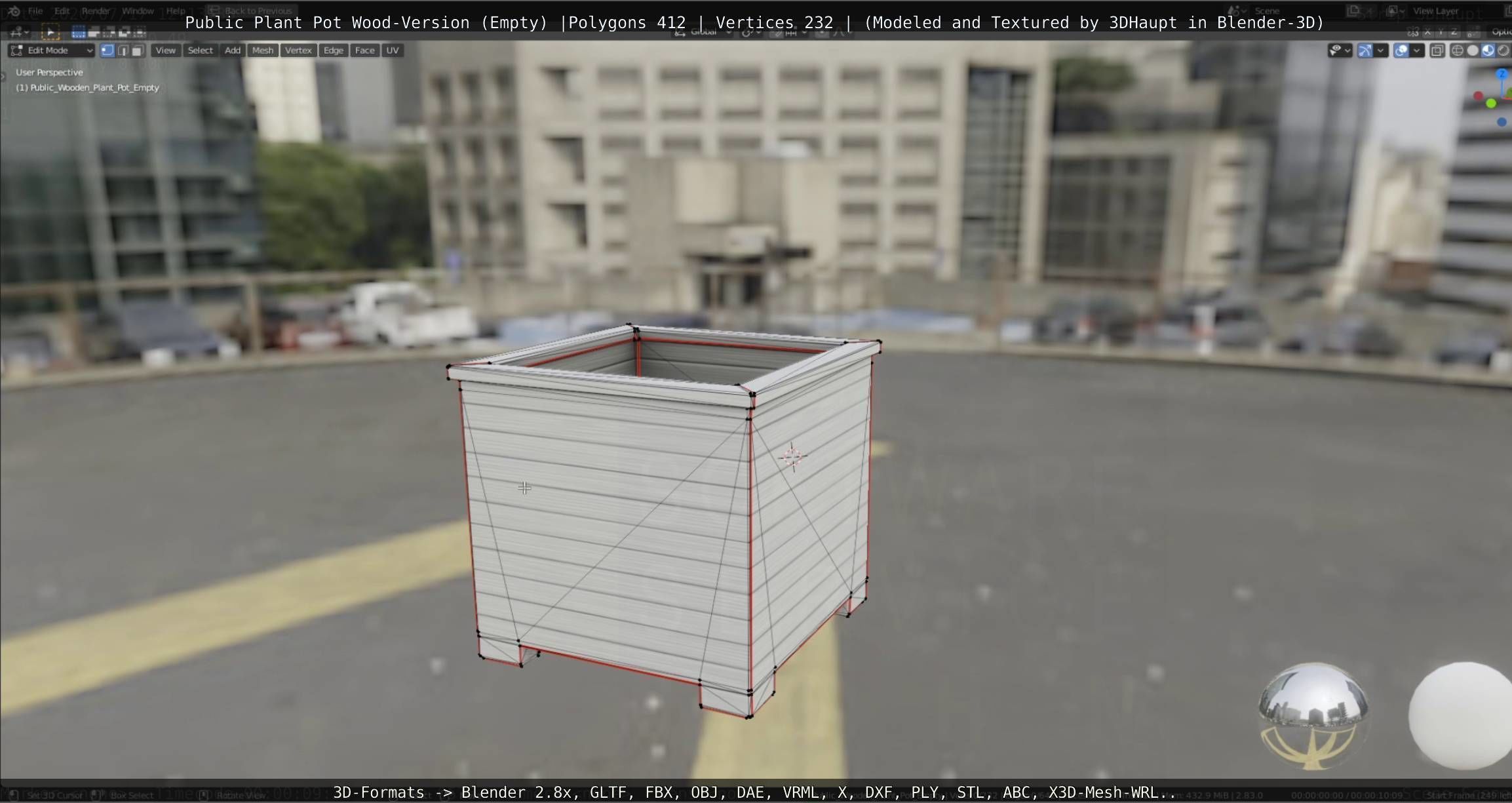Click the Select menu button

tap(200, 50)
